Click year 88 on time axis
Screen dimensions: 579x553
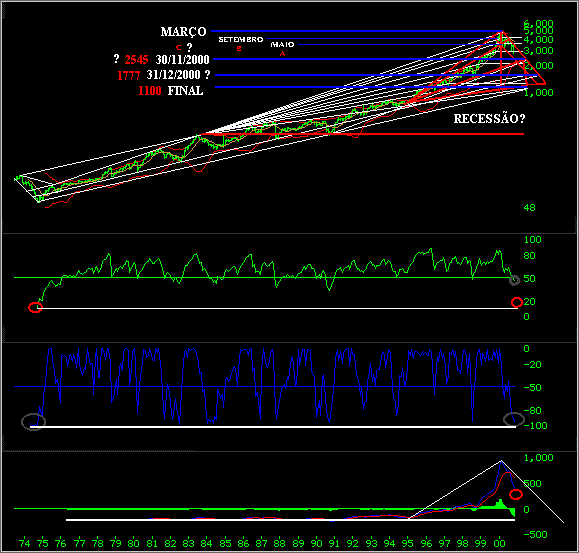coord(280,543)
